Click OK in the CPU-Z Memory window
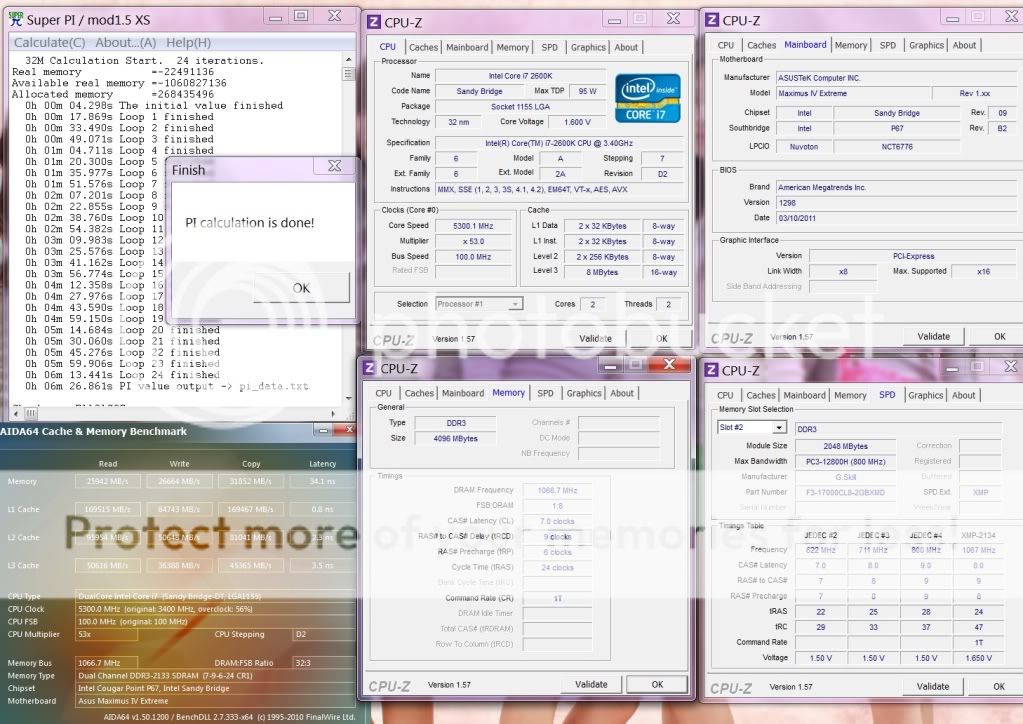The image size is (1023, 724). [657, 684]
